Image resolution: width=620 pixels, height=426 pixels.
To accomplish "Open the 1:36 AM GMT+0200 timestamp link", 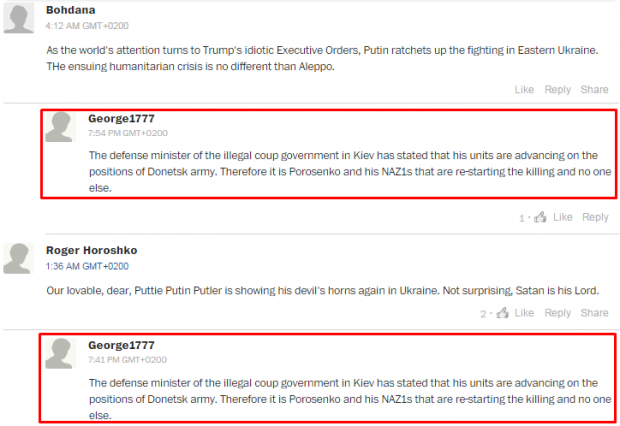I will coord(87,266).
